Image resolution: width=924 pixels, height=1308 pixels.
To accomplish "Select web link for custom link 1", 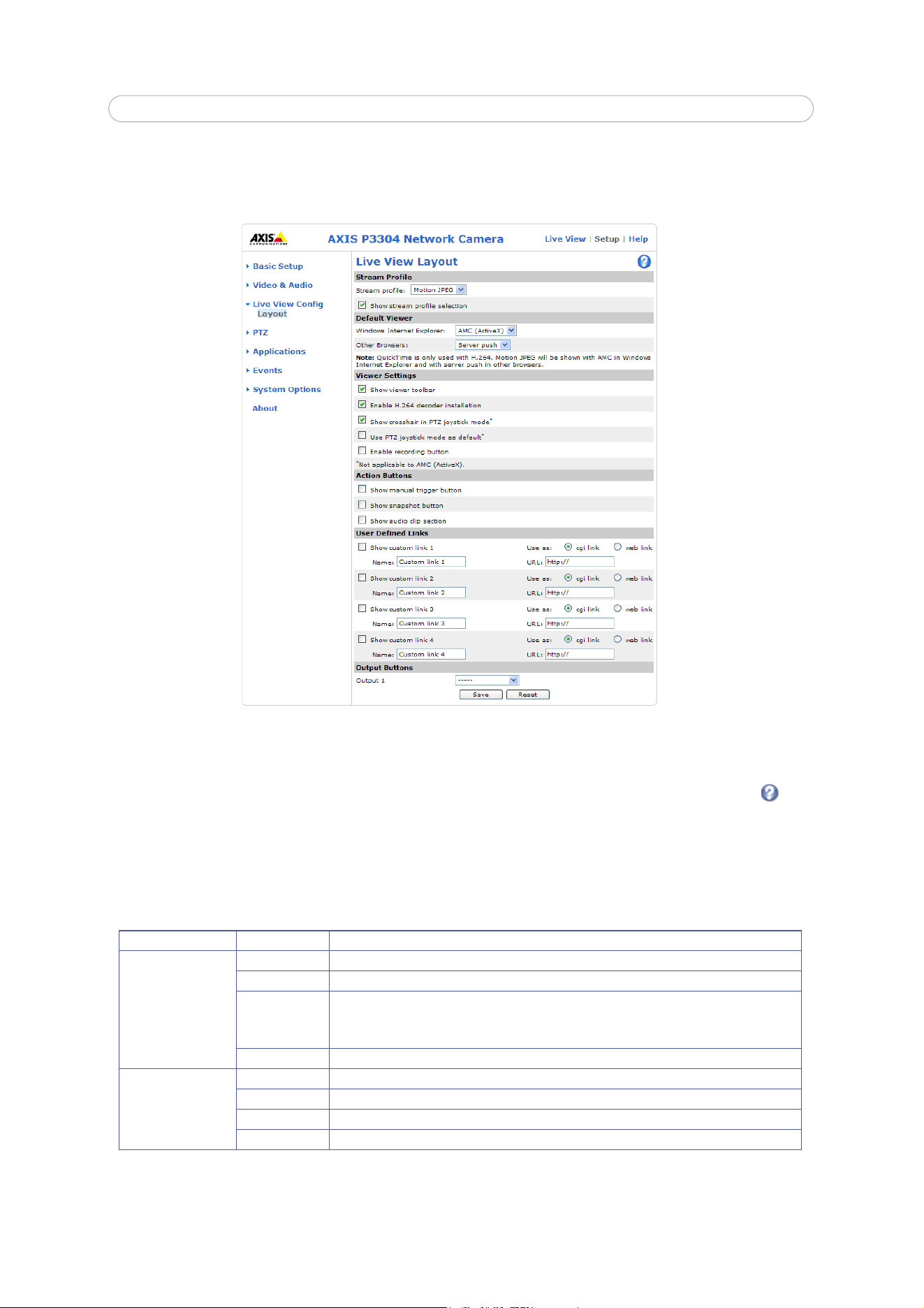I will [617, 547].
